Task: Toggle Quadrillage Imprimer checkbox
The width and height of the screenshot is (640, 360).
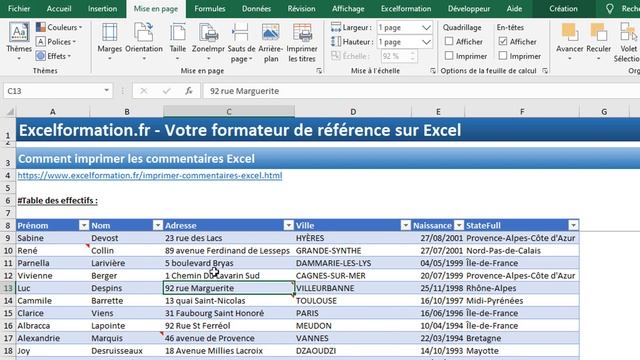Action: click(449, 56)
